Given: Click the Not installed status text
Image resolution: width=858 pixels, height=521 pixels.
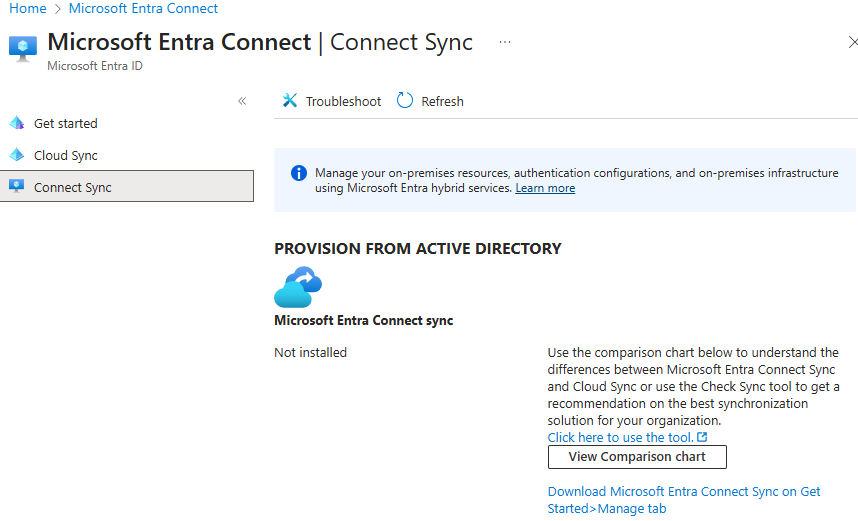Looking at the screenshot, I should [x=310, y=352].
